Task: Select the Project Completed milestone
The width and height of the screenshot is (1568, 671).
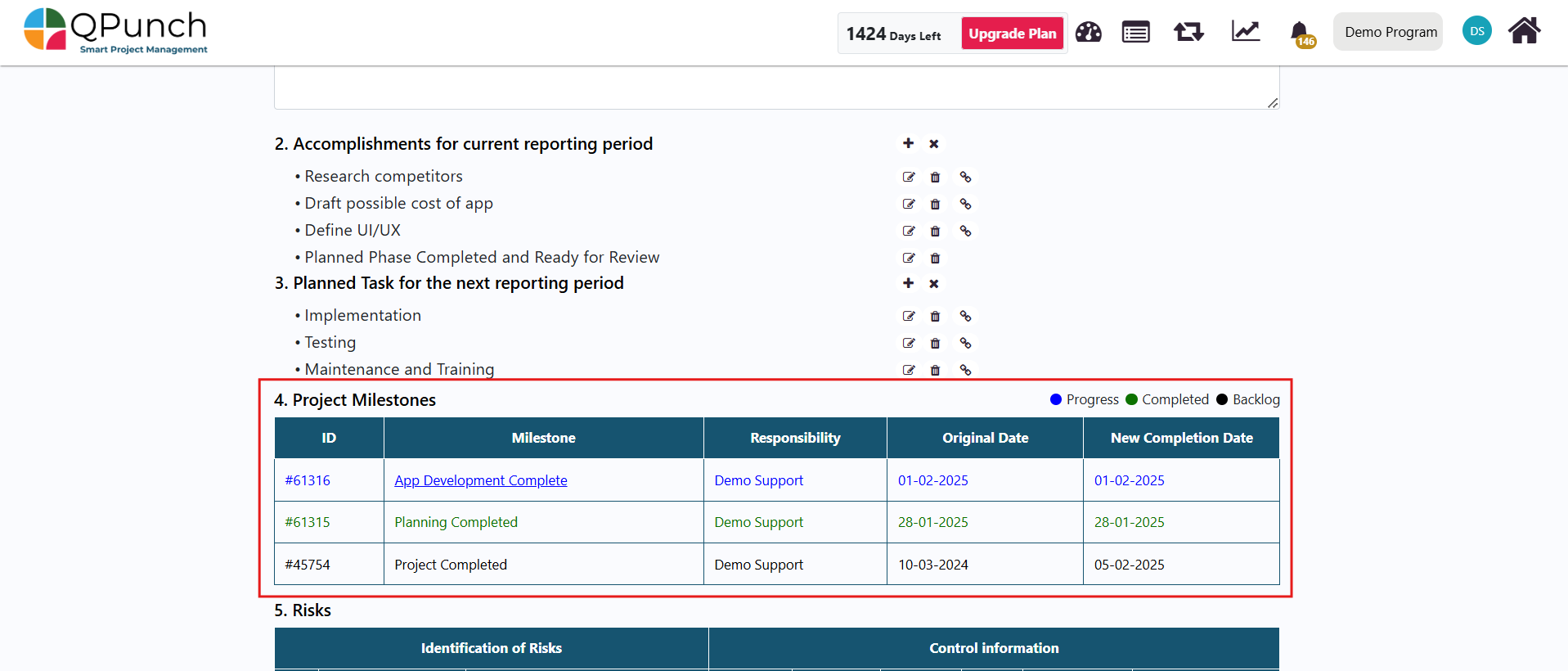Action: click(x=451, y=565)
